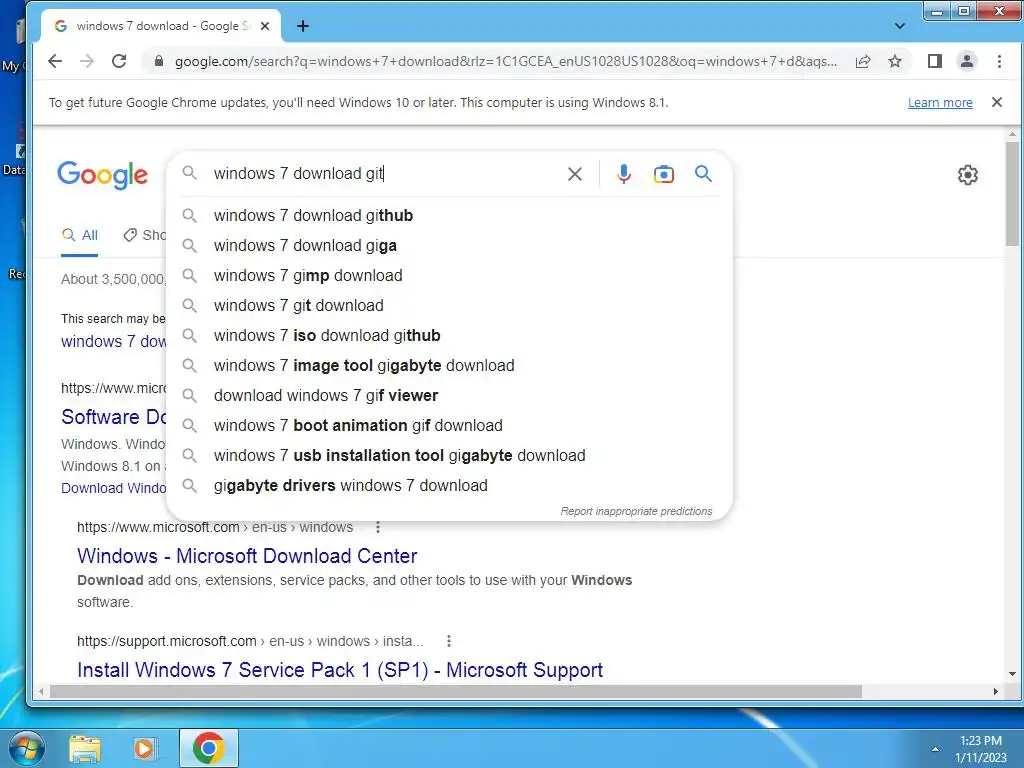Choose suggestion 'windows 7 iso download github'
1024x768 pixels.
(449, 336)
